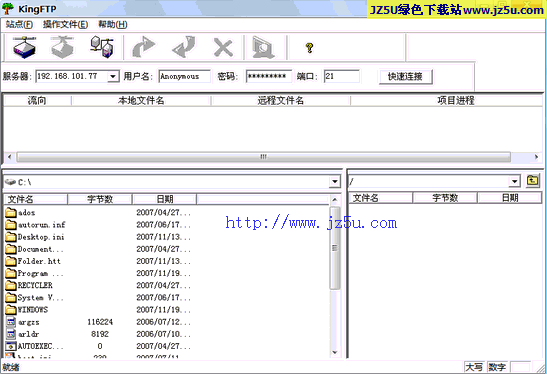Viewport: 547px width, 374px height.
Task: Click the 大写 status bar indicator
Action: 474,367
